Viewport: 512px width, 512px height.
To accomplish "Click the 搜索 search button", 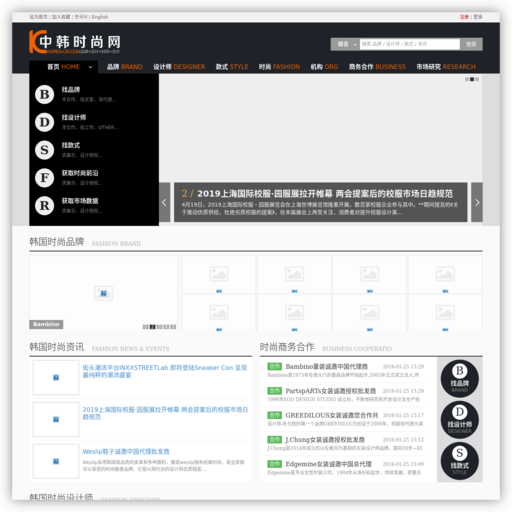I will click(x=471, y=44).
